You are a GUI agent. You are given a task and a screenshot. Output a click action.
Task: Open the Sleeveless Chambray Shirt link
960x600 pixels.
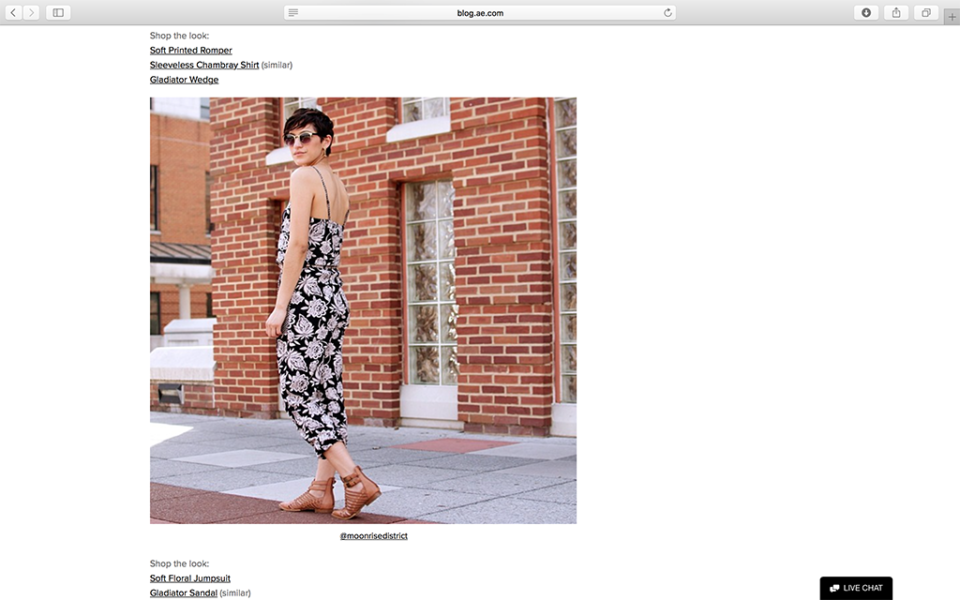coord(204,65)
